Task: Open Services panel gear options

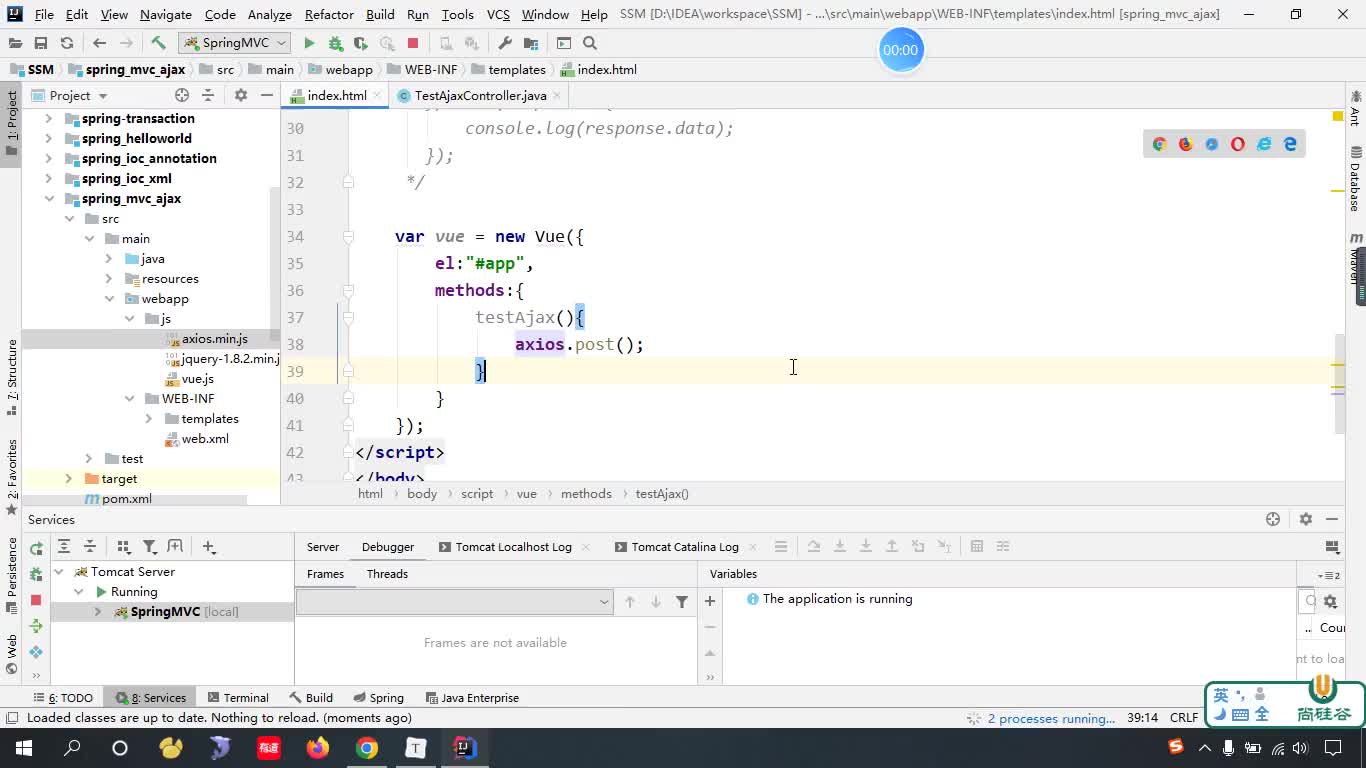Action: pos(1305,519)
